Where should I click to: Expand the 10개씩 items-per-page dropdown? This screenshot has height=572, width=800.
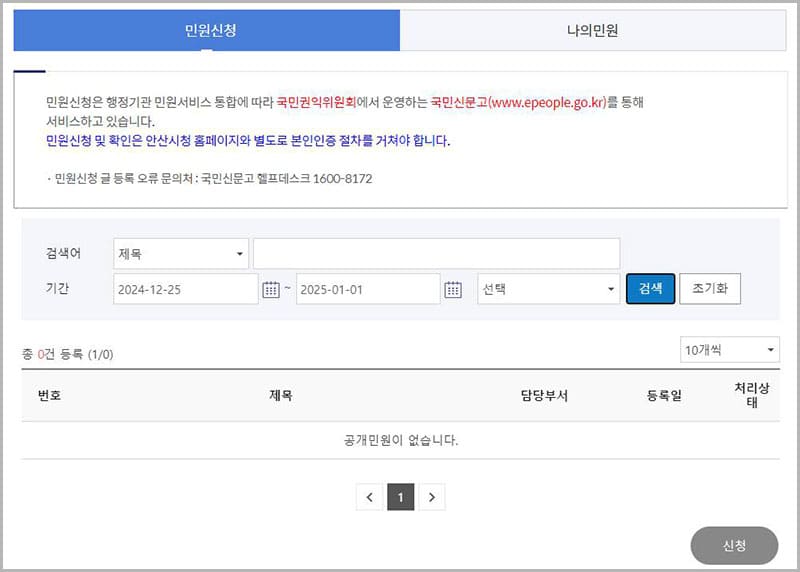[x=729, y=350]
